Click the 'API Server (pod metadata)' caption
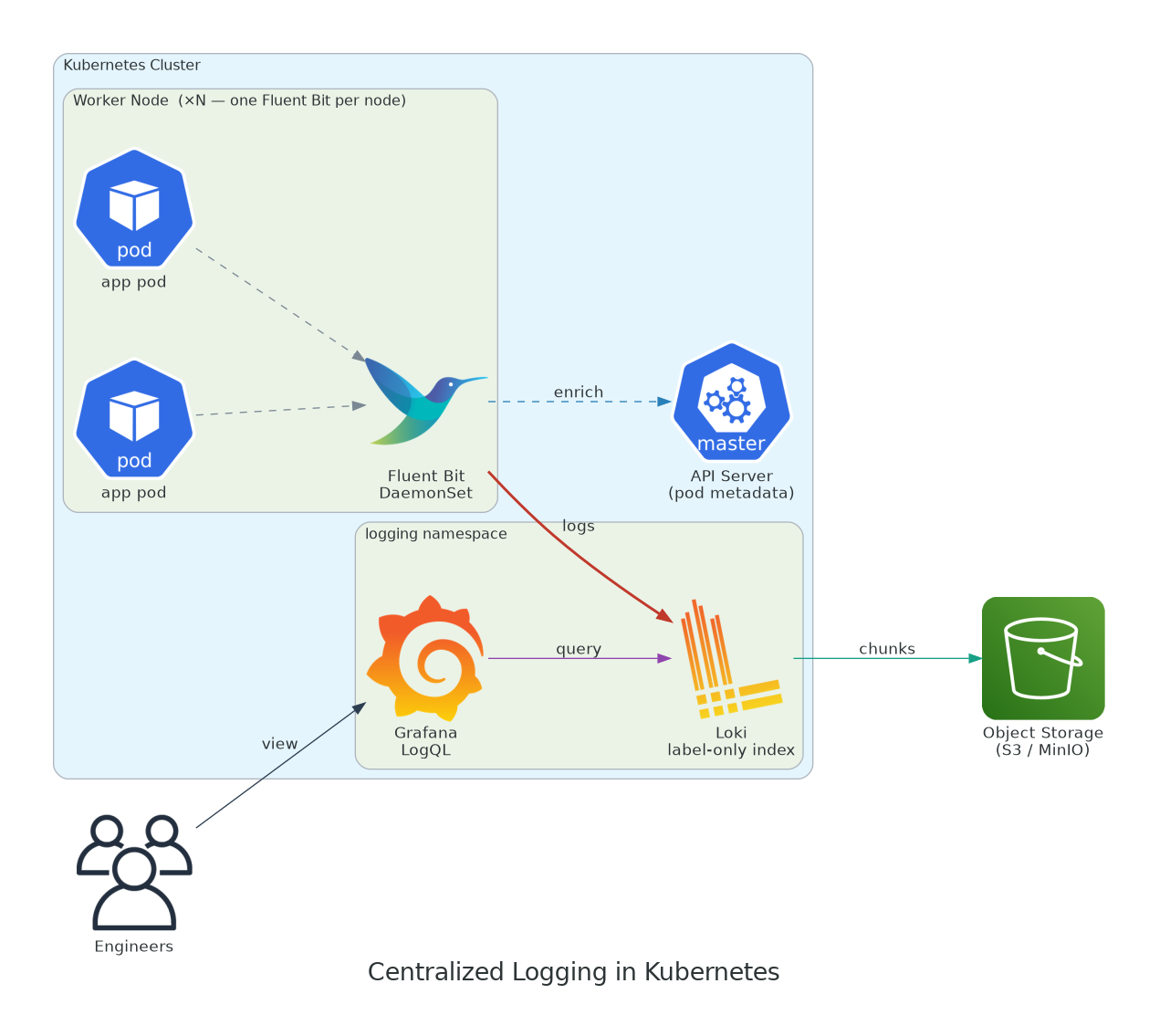 [732, 485]
